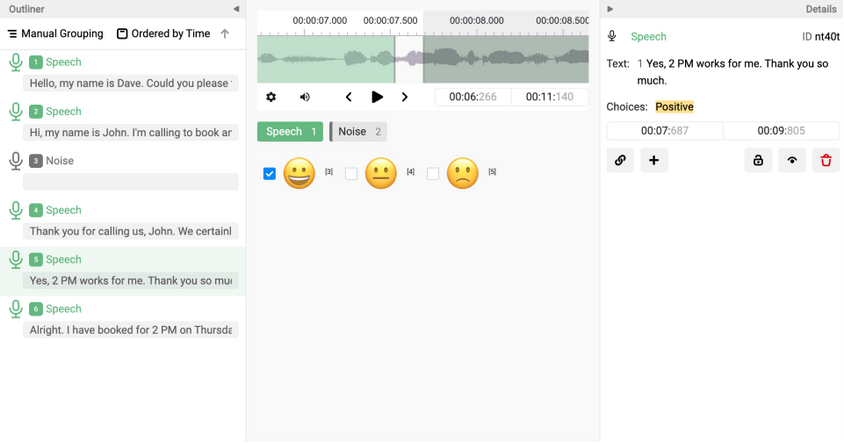Click the volume speaker icon
Image resolution: width=844 pixels, height=443 pixels.
[x=305, y=97]
